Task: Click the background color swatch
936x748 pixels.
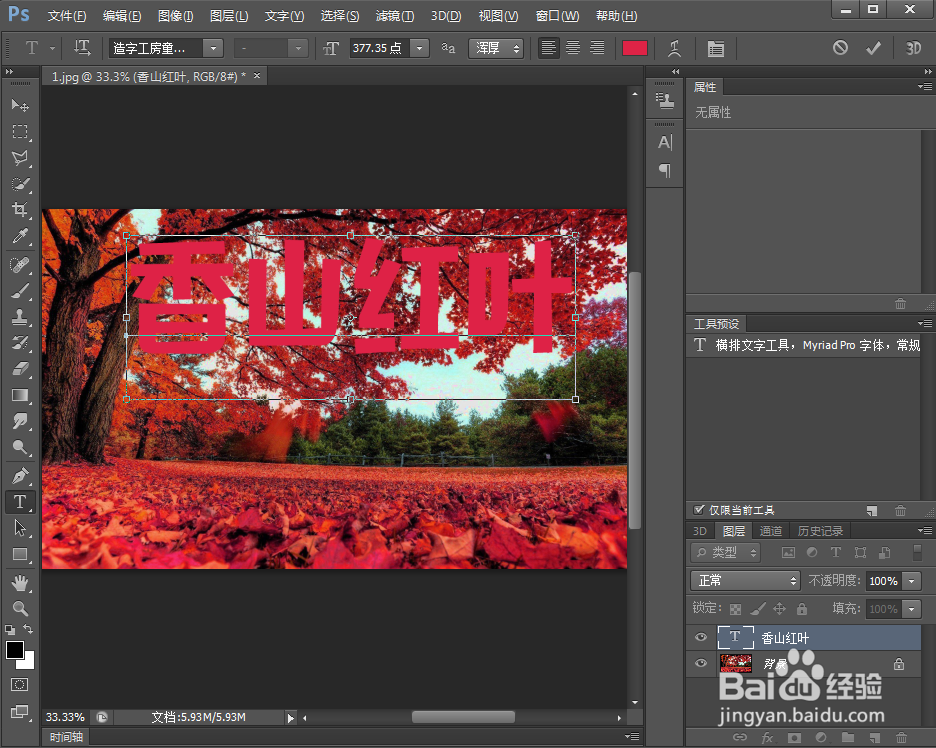Action: 28,663
